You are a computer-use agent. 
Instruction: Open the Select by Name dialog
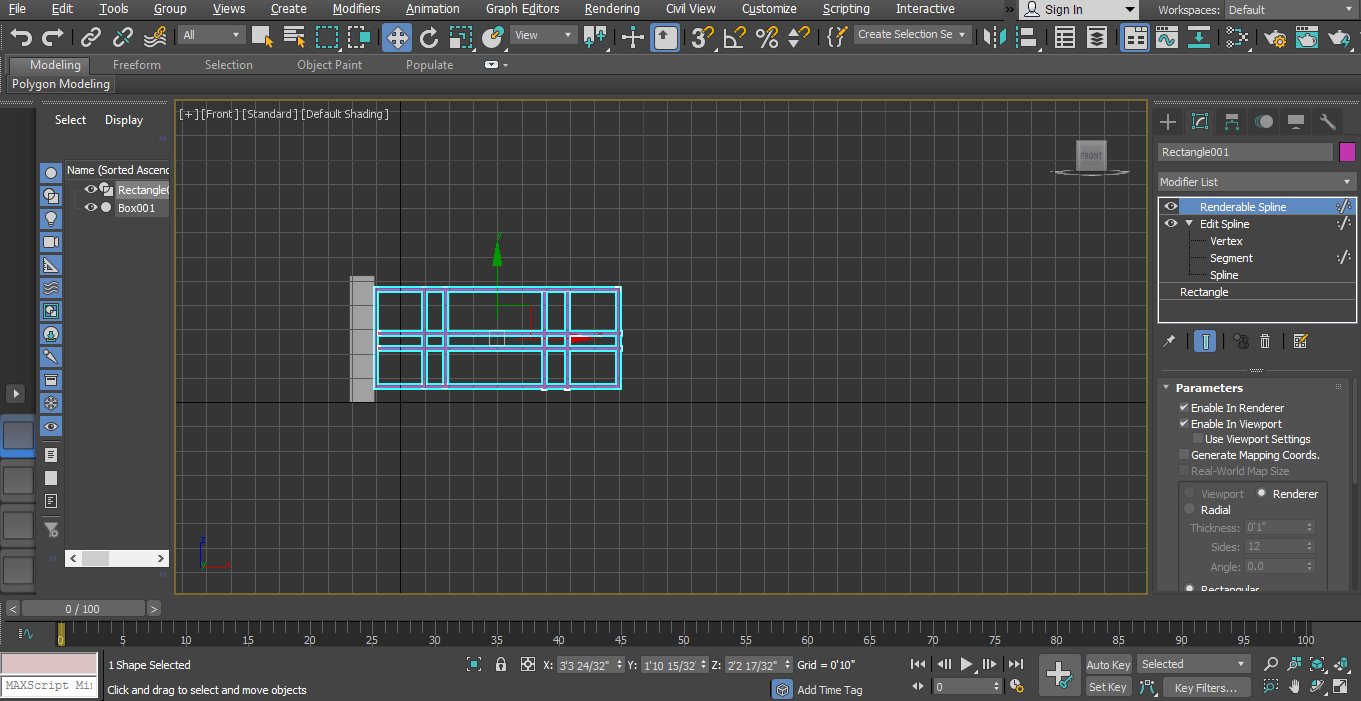tap(294, 37)
